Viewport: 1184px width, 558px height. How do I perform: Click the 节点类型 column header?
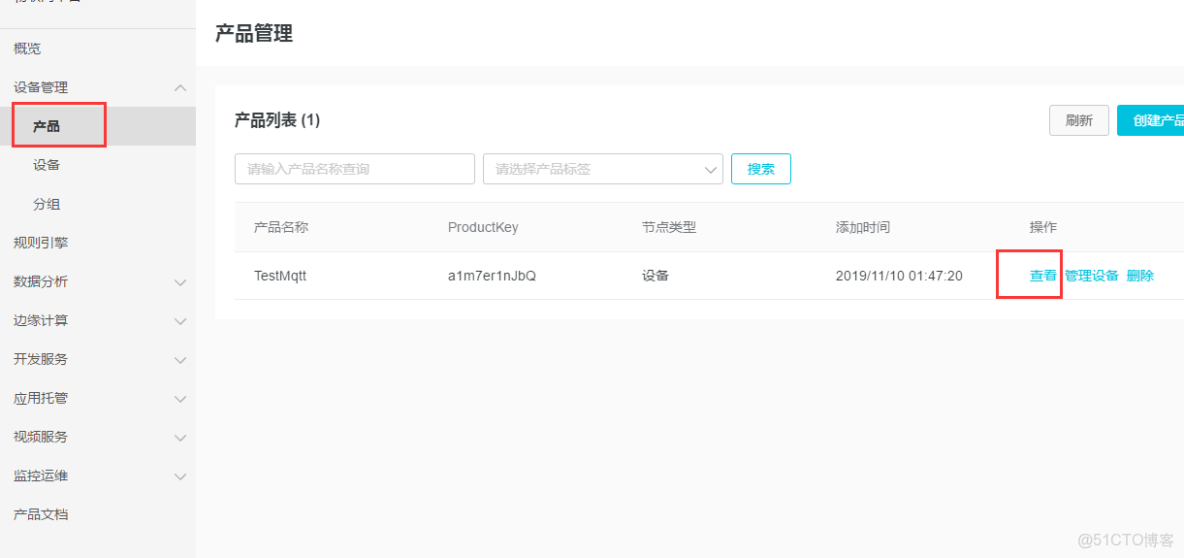point(669,227)
